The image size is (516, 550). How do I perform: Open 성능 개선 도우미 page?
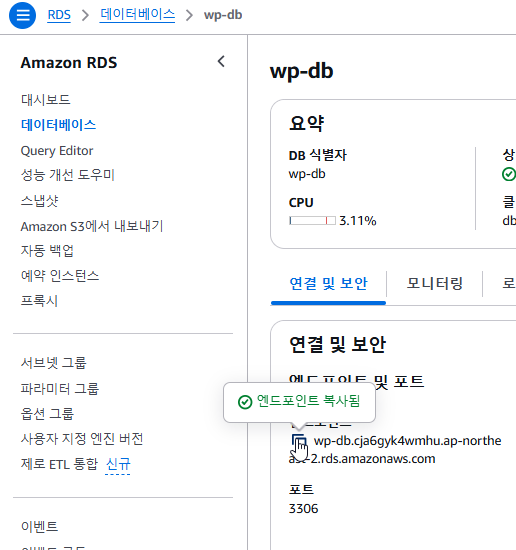(x=68, y=175)
